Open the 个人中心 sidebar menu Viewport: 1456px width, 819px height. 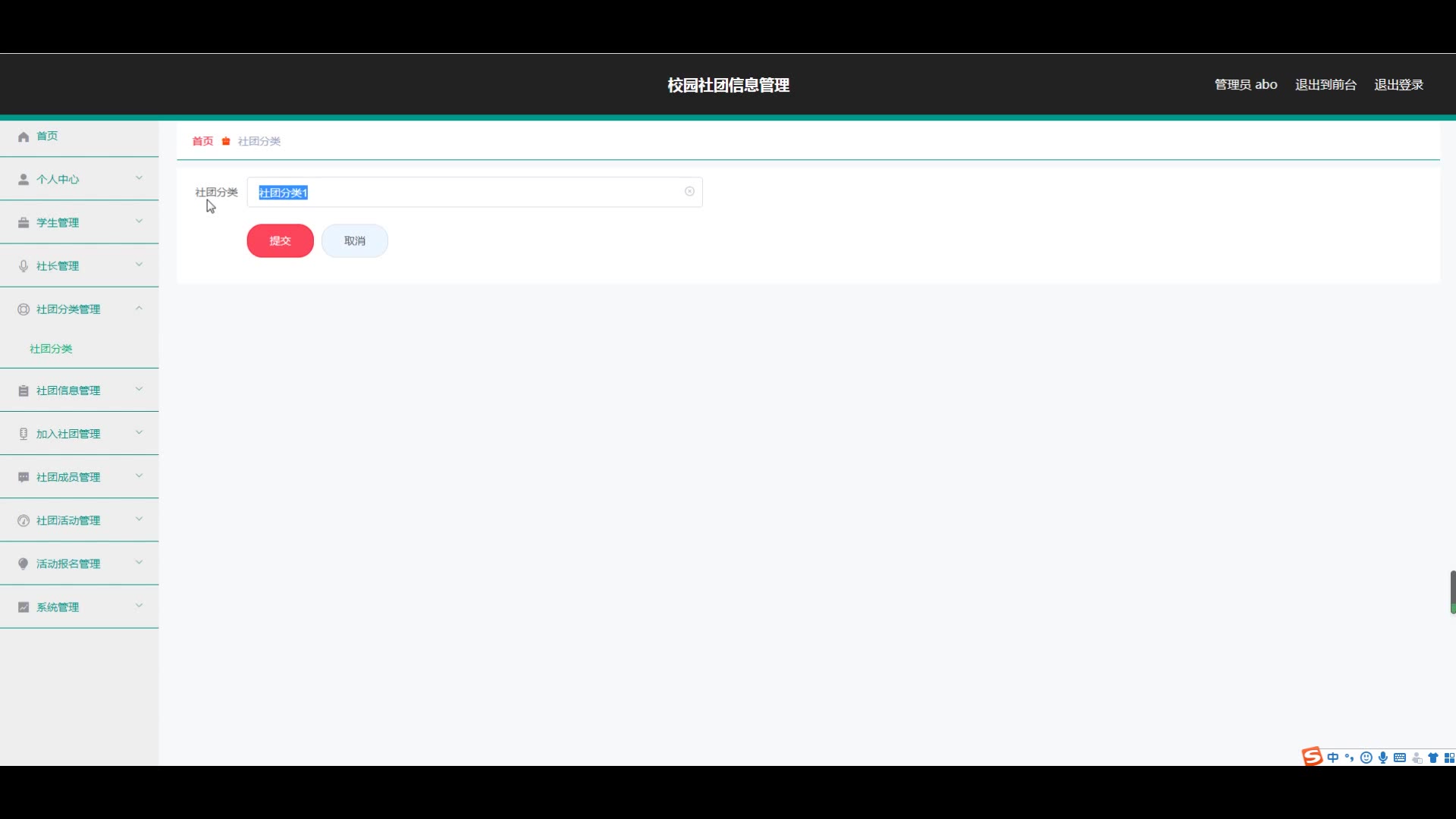point(79,180)
